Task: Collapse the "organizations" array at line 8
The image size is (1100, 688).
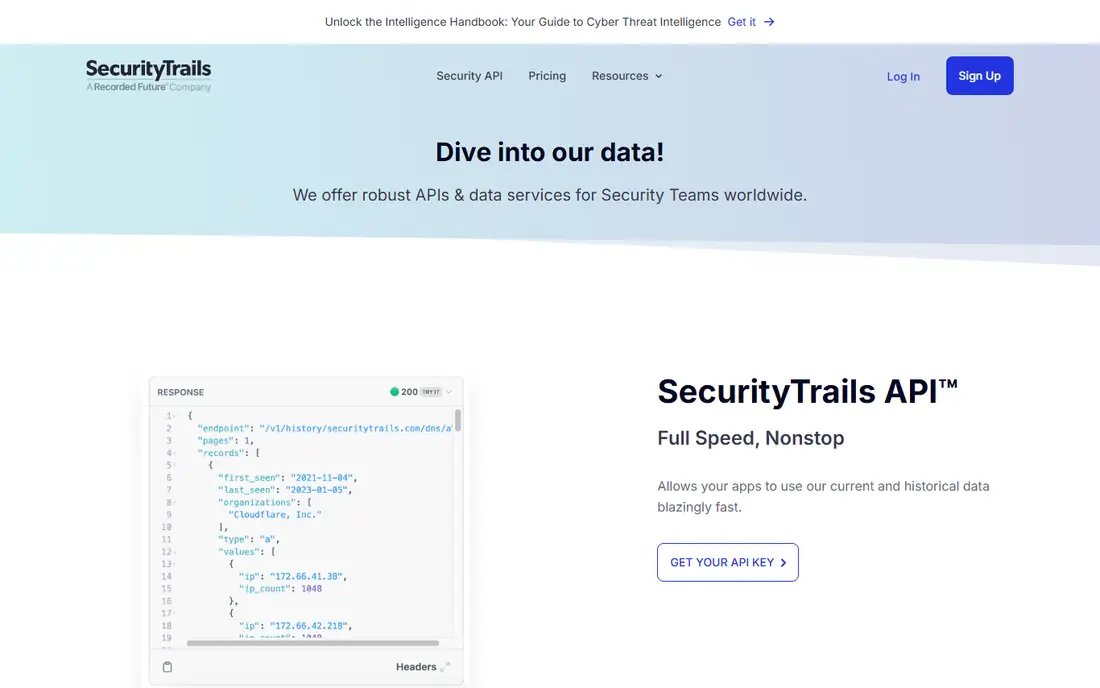Action: pyautogui.click(x=175, y=502)
